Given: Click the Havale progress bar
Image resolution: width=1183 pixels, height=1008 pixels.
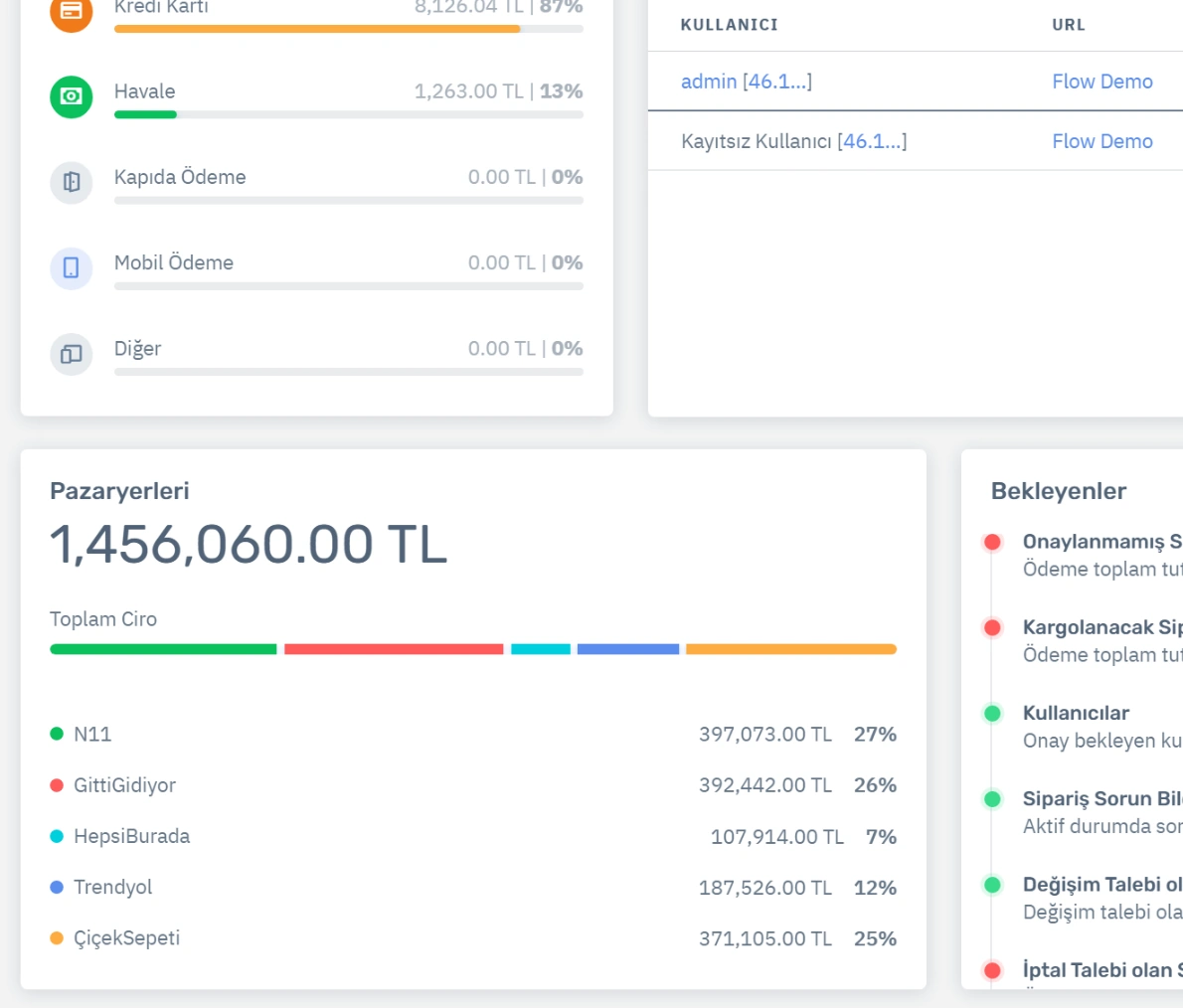Looking at the screenshot, I should [x=348, y=114].
